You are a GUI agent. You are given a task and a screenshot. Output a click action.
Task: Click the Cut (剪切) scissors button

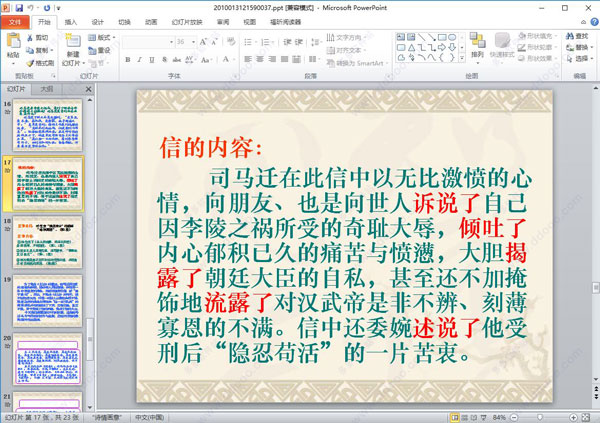38,38
